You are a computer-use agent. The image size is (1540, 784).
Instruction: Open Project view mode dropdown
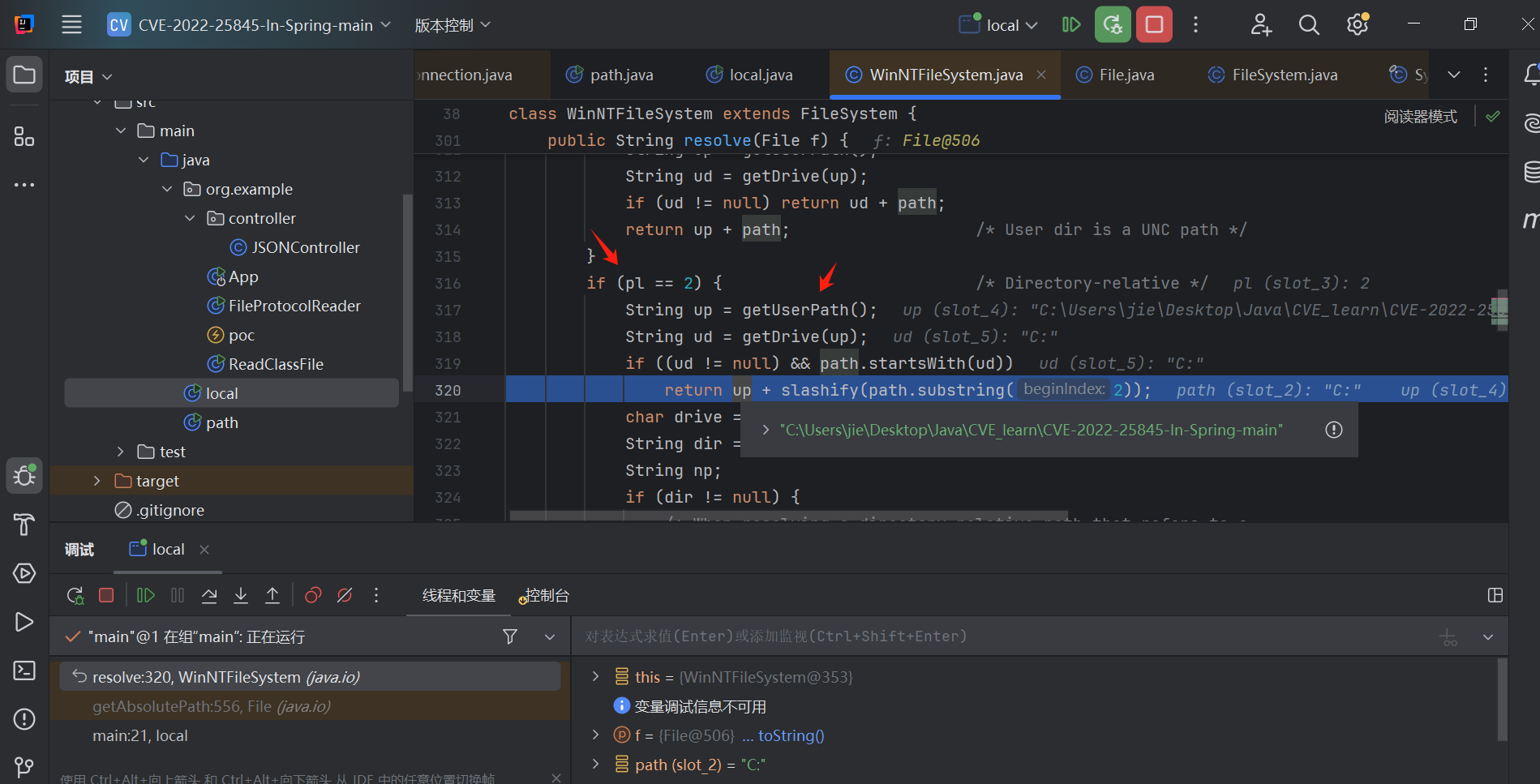pyautogui.click(x=88, y=76)
